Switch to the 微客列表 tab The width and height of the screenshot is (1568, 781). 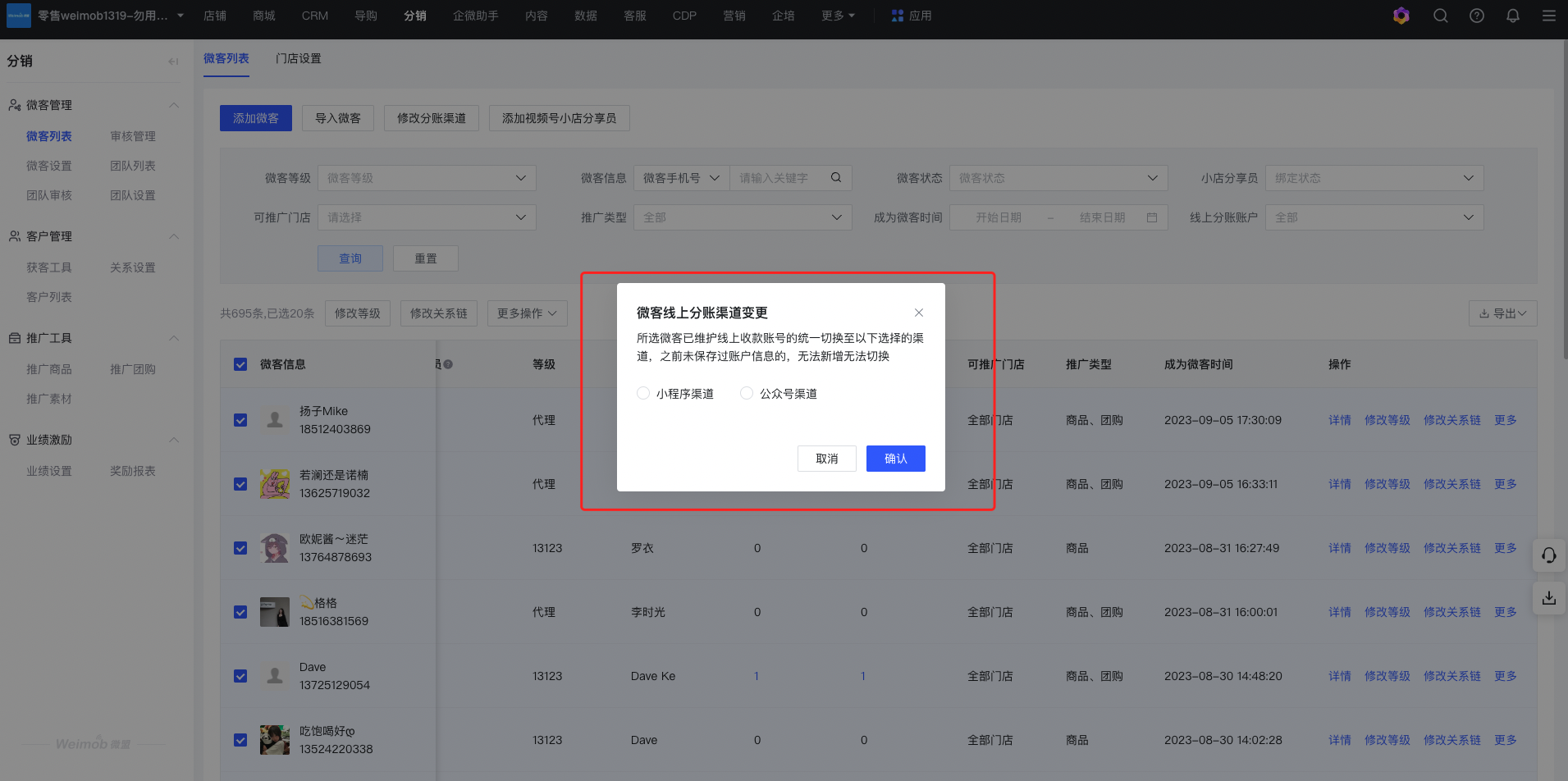(226, 58)
